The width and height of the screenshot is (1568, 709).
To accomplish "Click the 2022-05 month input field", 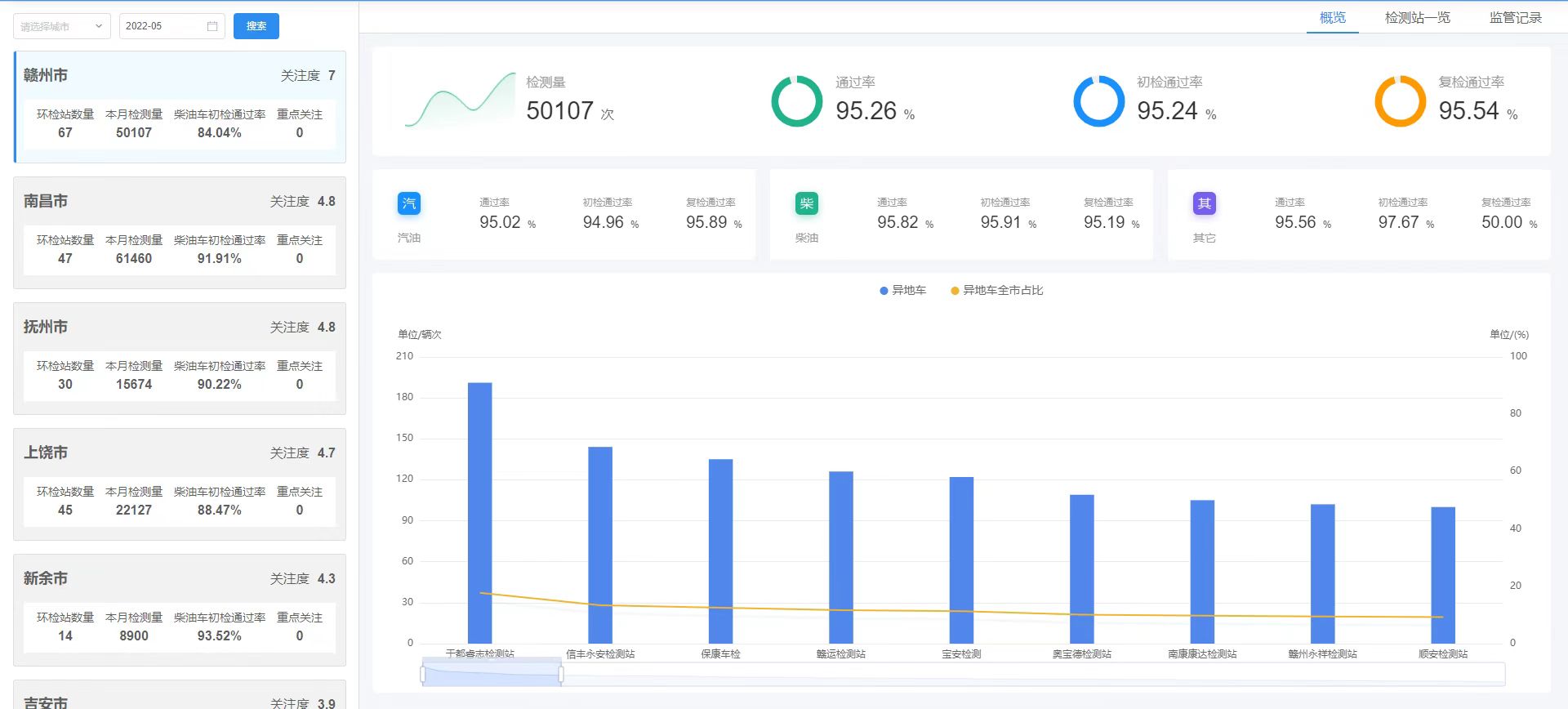I will coord(171,26).
